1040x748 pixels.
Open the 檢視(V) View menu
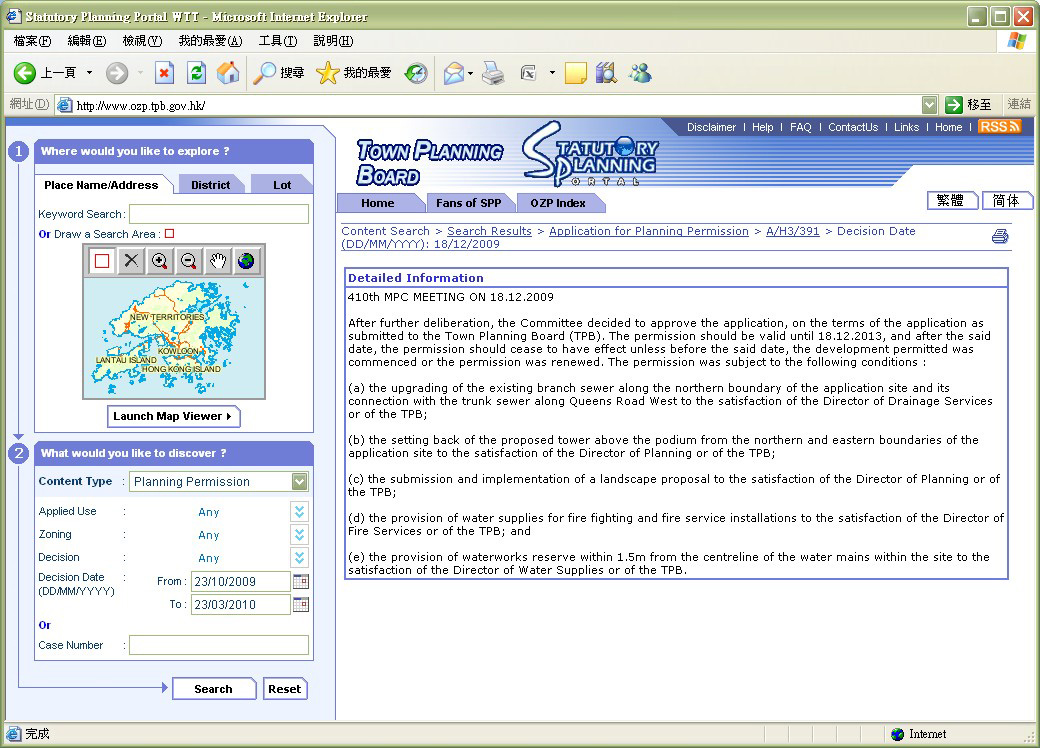click(143, 41)
